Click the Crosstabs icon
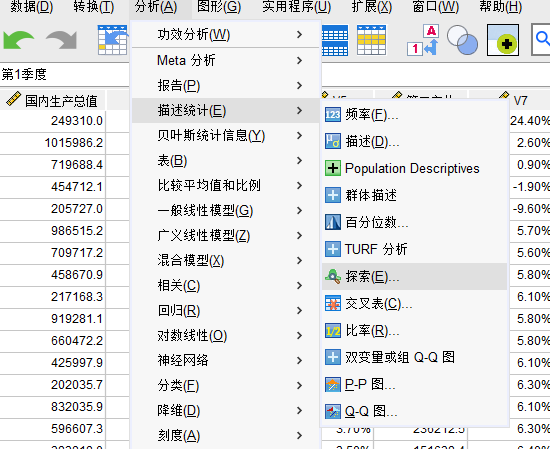This screenshot has height=449, width=550. pos(333,303)
